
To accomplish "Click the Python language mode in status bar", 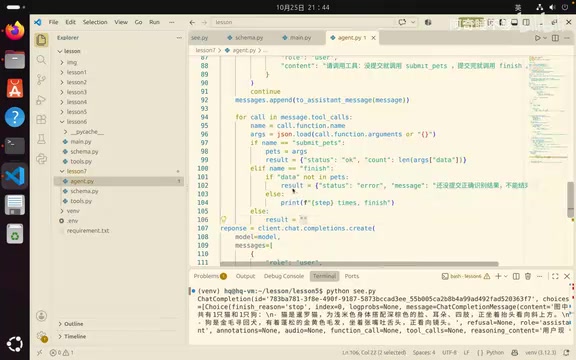I will coord(495,353).
